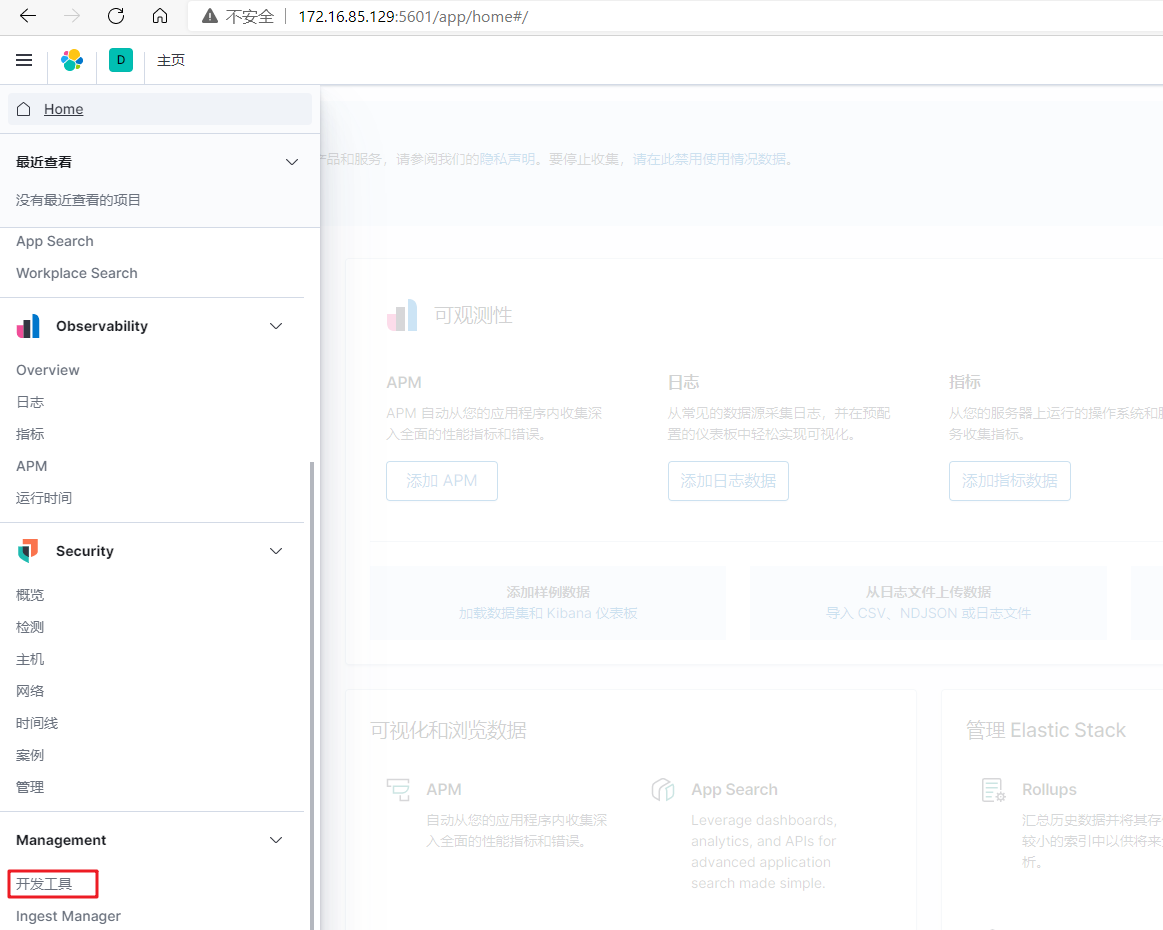The width and height of the screenshot is (1163, 930).
Task: Click the 添加 APM button
Action: coord(442,481)
